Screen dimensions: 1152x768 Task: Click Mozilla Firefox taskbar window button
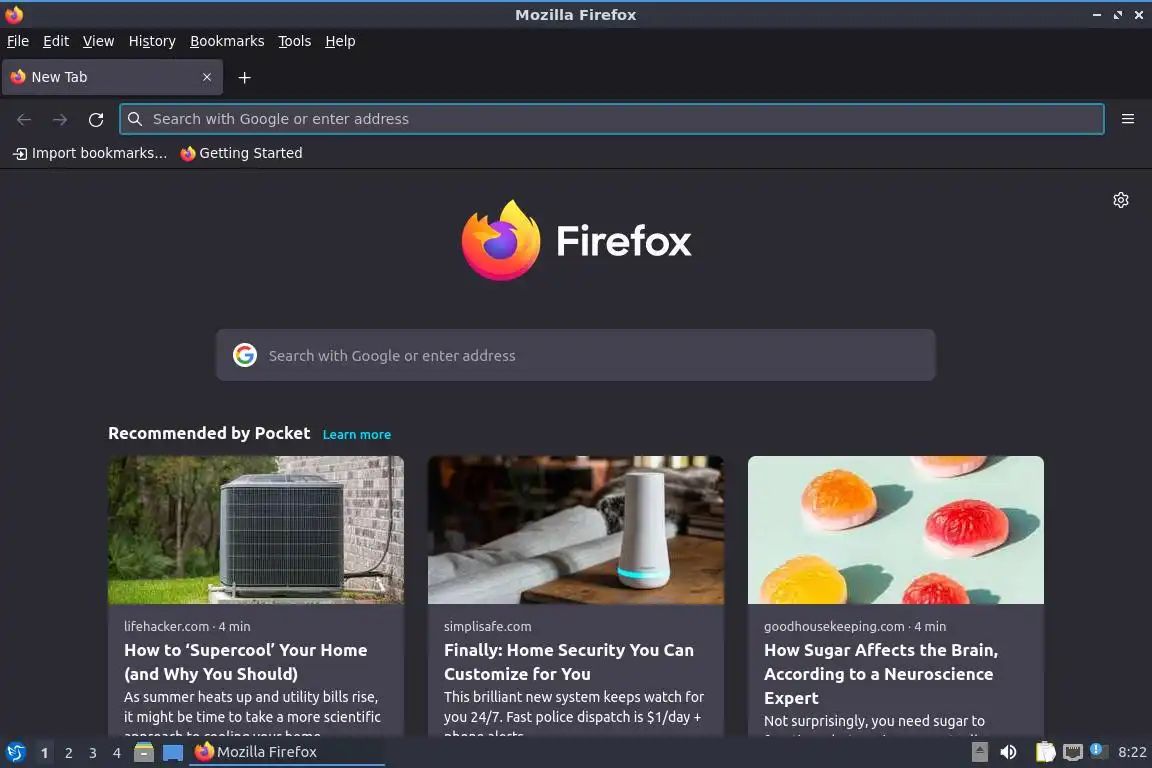[287, 752]
